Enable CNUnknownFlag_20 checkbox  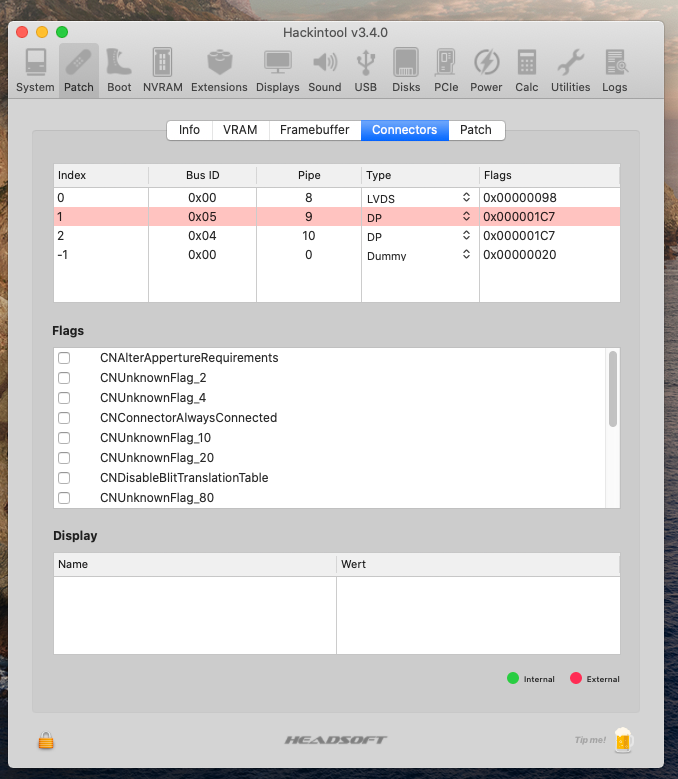click(64, 458)
